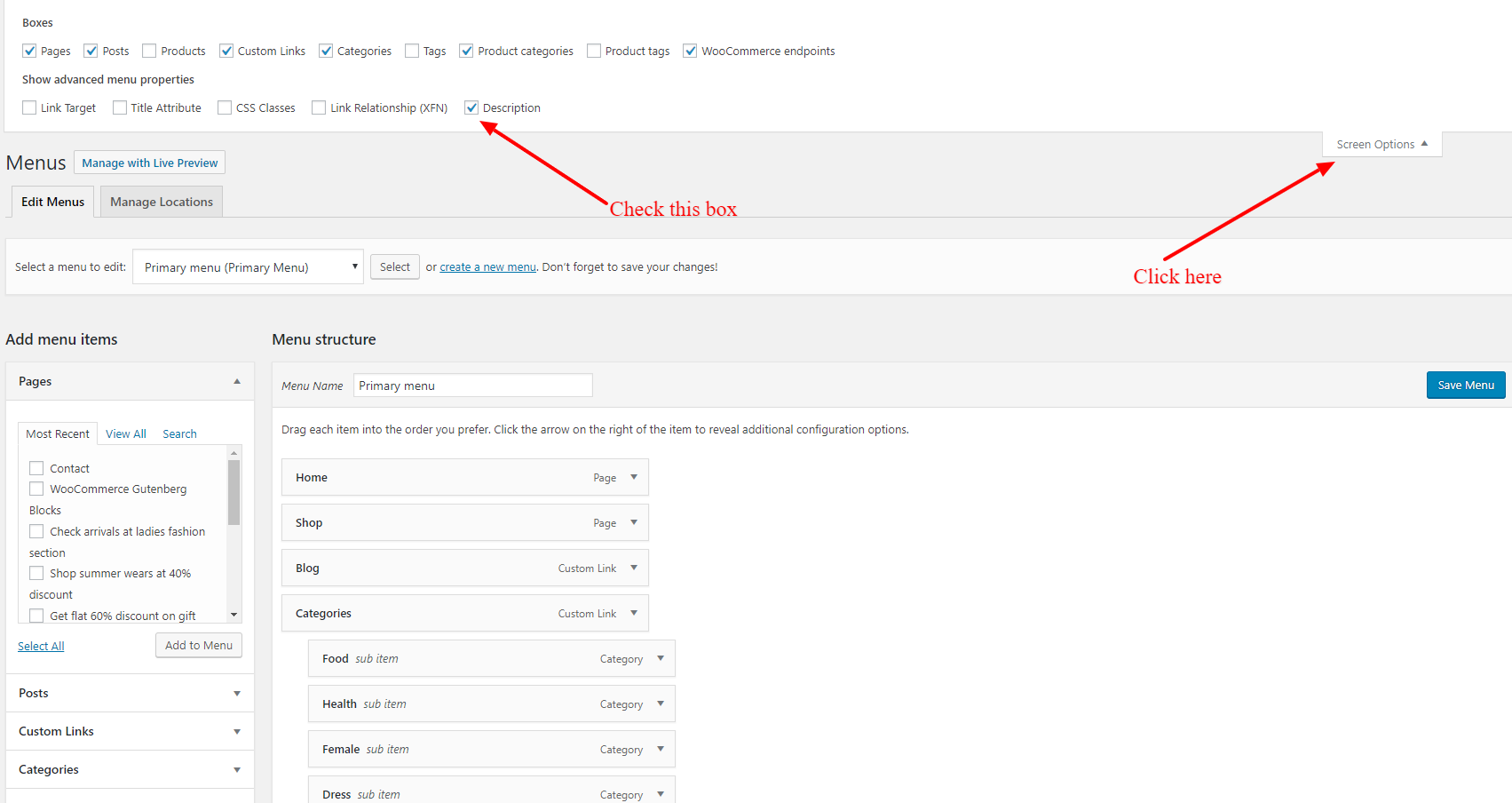Check 'Check arrivals at ladies fashion section'
This screenshot has height=803, width=1512.
point(36,531)
